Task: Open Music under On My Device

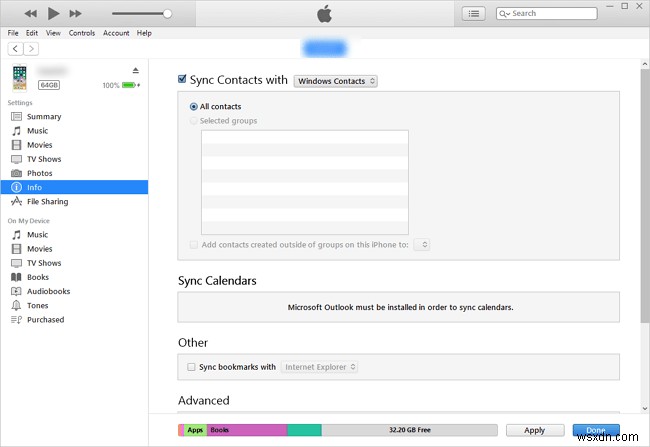Action: tap(74, 235)
